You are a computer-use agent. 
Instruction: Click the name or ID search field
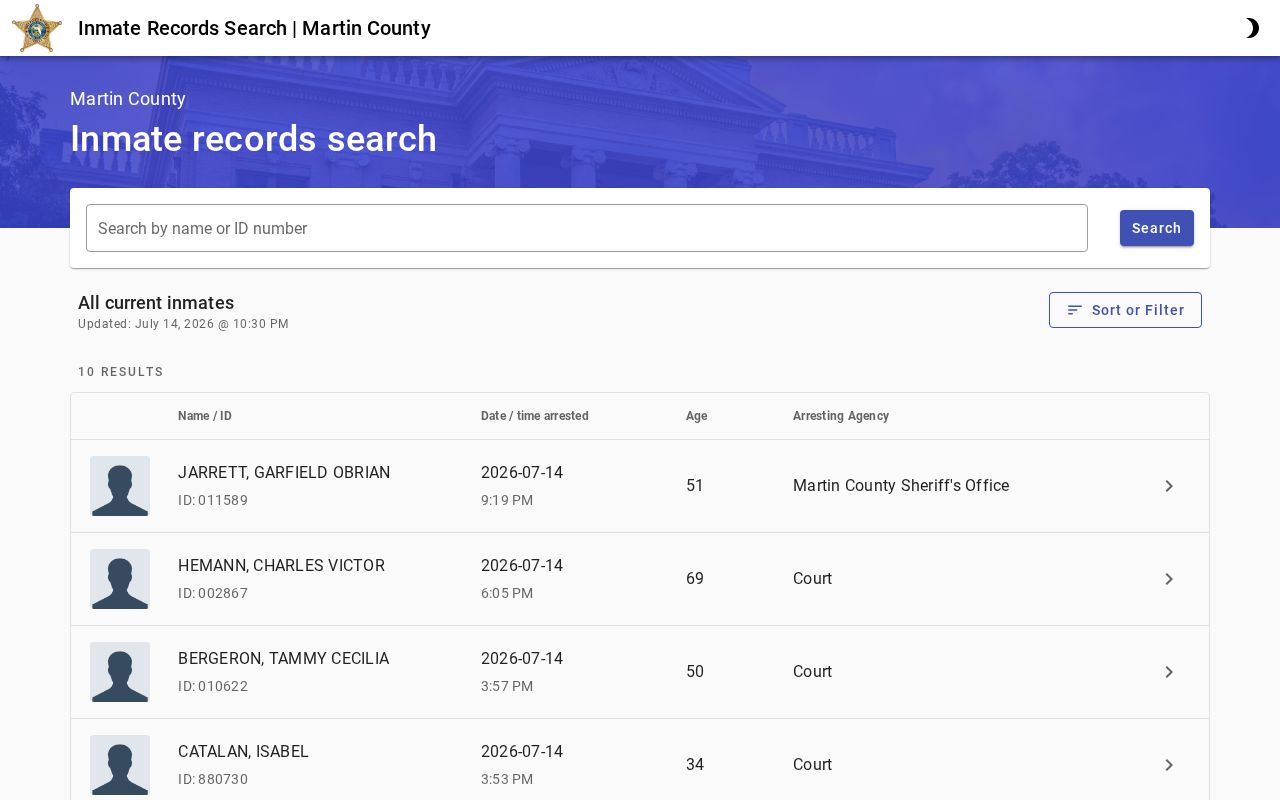(x=586, y=228)
